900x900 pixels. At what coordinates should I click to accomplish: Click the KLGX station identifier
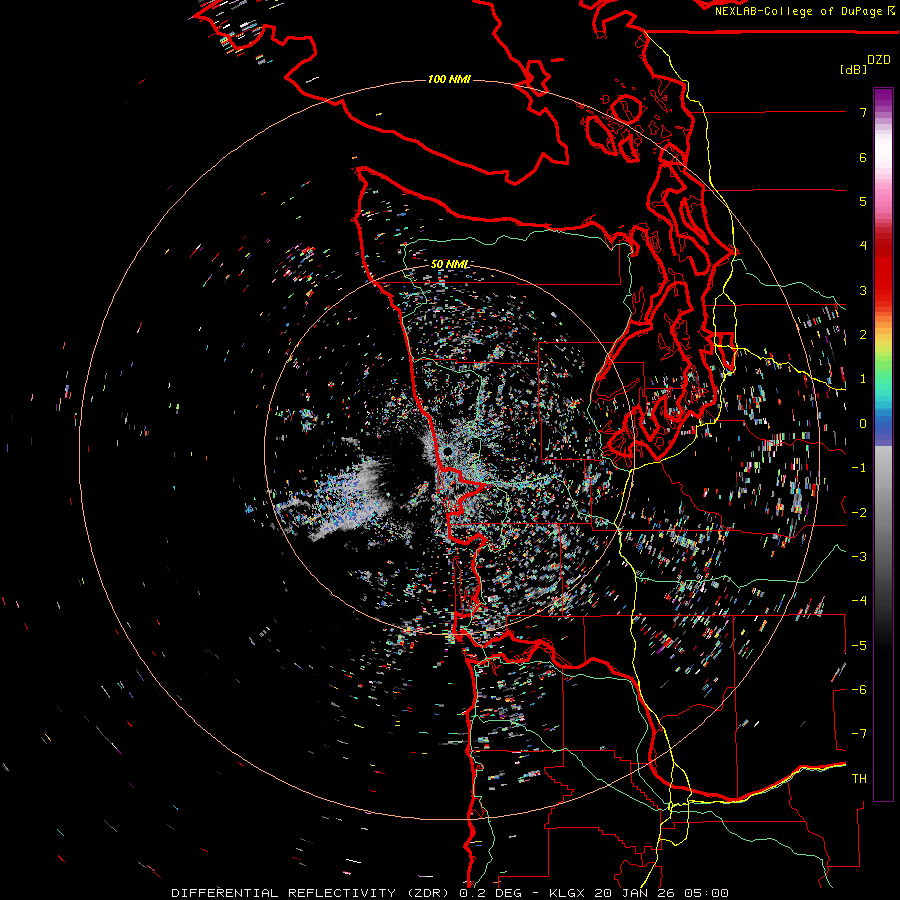(x=567, y=893)
